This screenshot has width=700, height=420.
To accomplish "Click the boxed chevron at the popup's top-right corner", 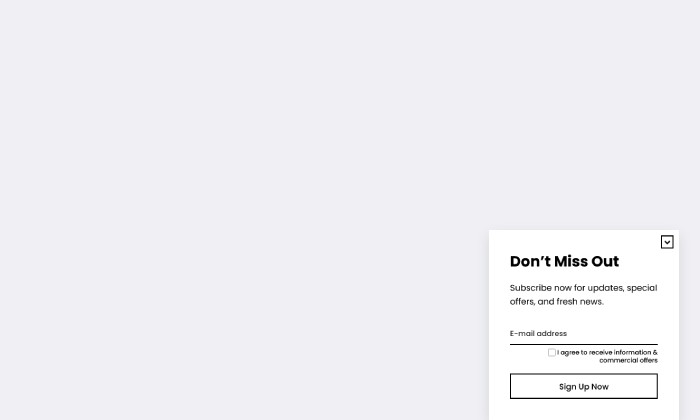I will [667, 242].
